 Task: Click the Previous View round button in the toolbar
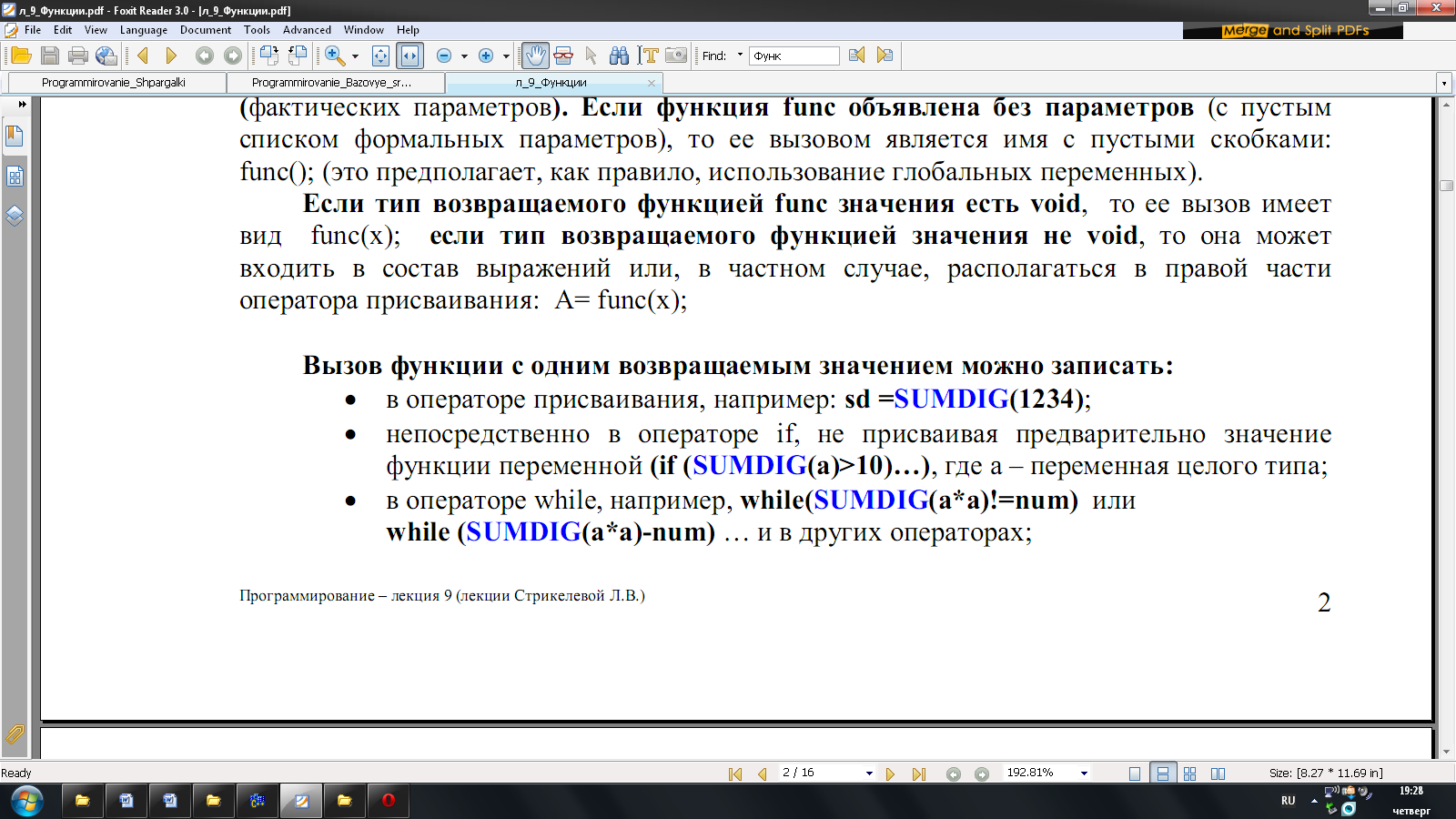[205, 56]
